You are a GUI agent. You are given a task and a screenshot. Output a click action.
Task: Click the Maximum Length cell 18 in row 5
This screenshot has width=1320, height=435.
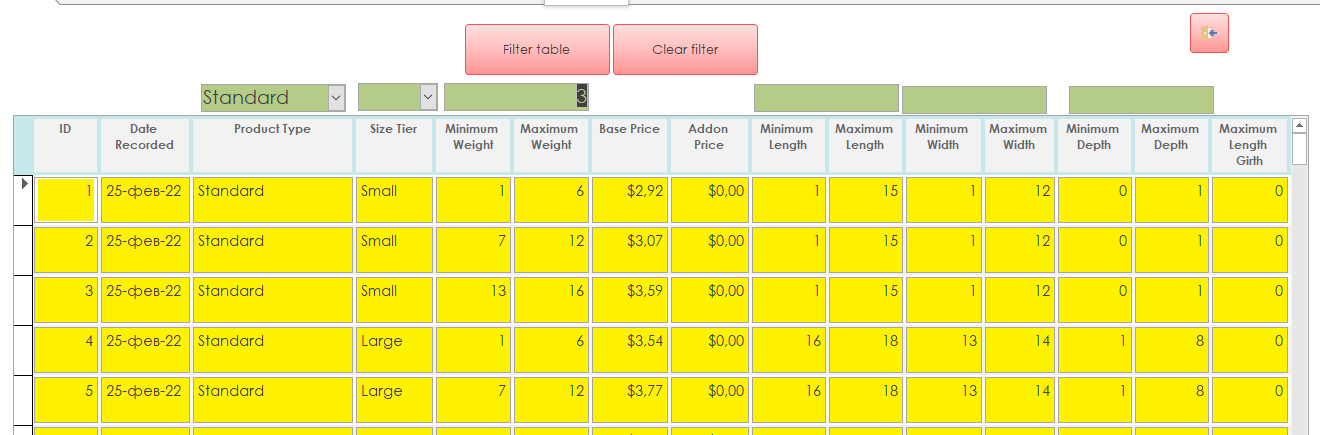[x=866, y=400]
